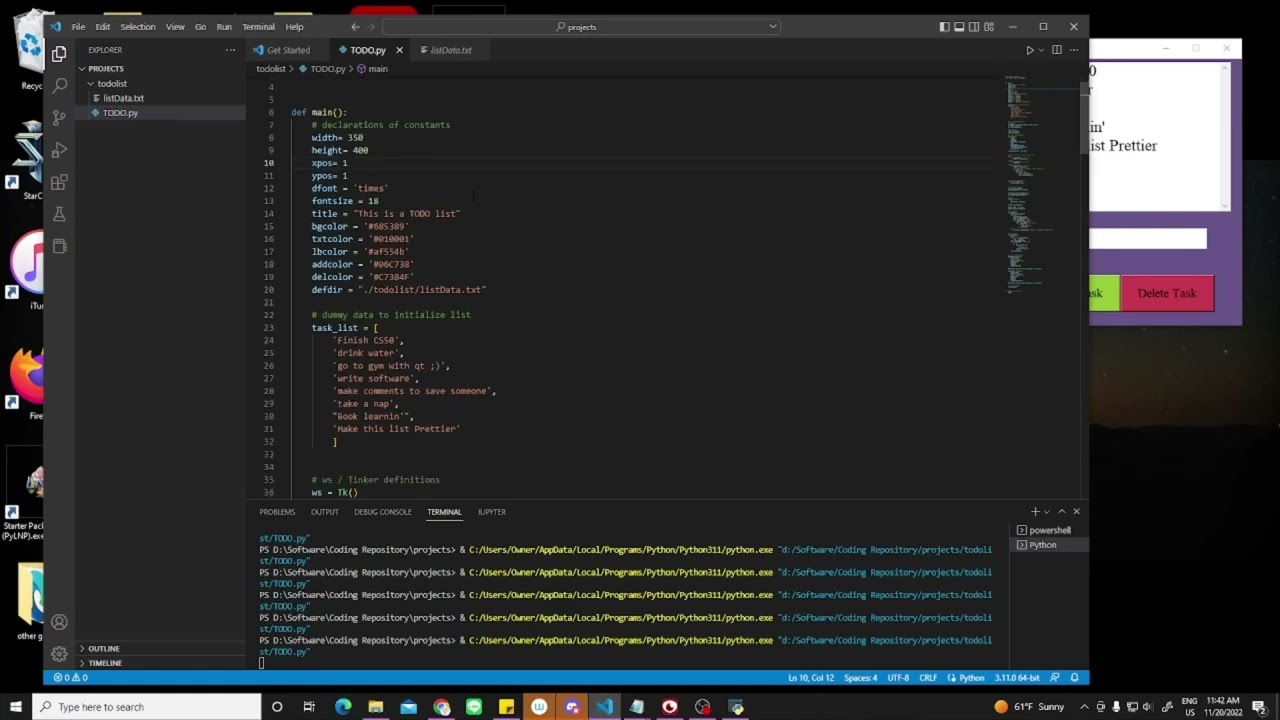Click Python language mode status item
Screen dimensions: 1280x720
coord(972,678)
